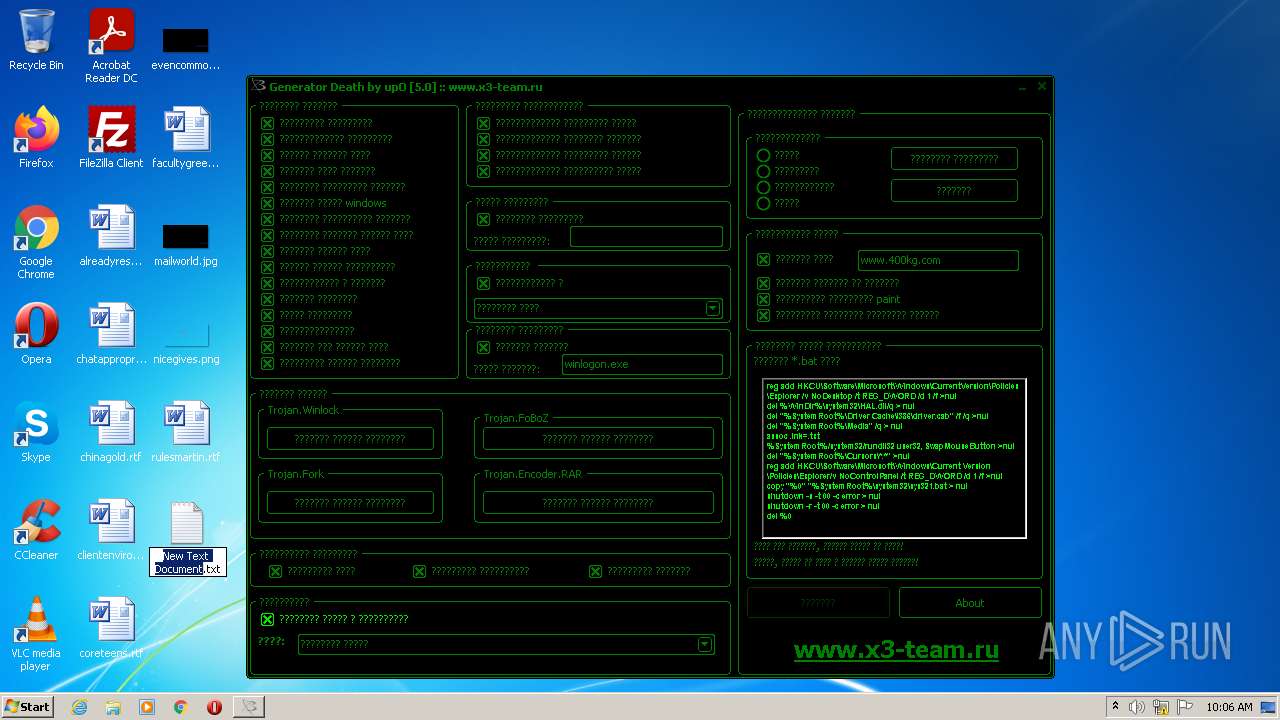The image size is (1280, 720).
Task: Toggle checkbox beside the www.400kg.com field
Action: point(763,259)
